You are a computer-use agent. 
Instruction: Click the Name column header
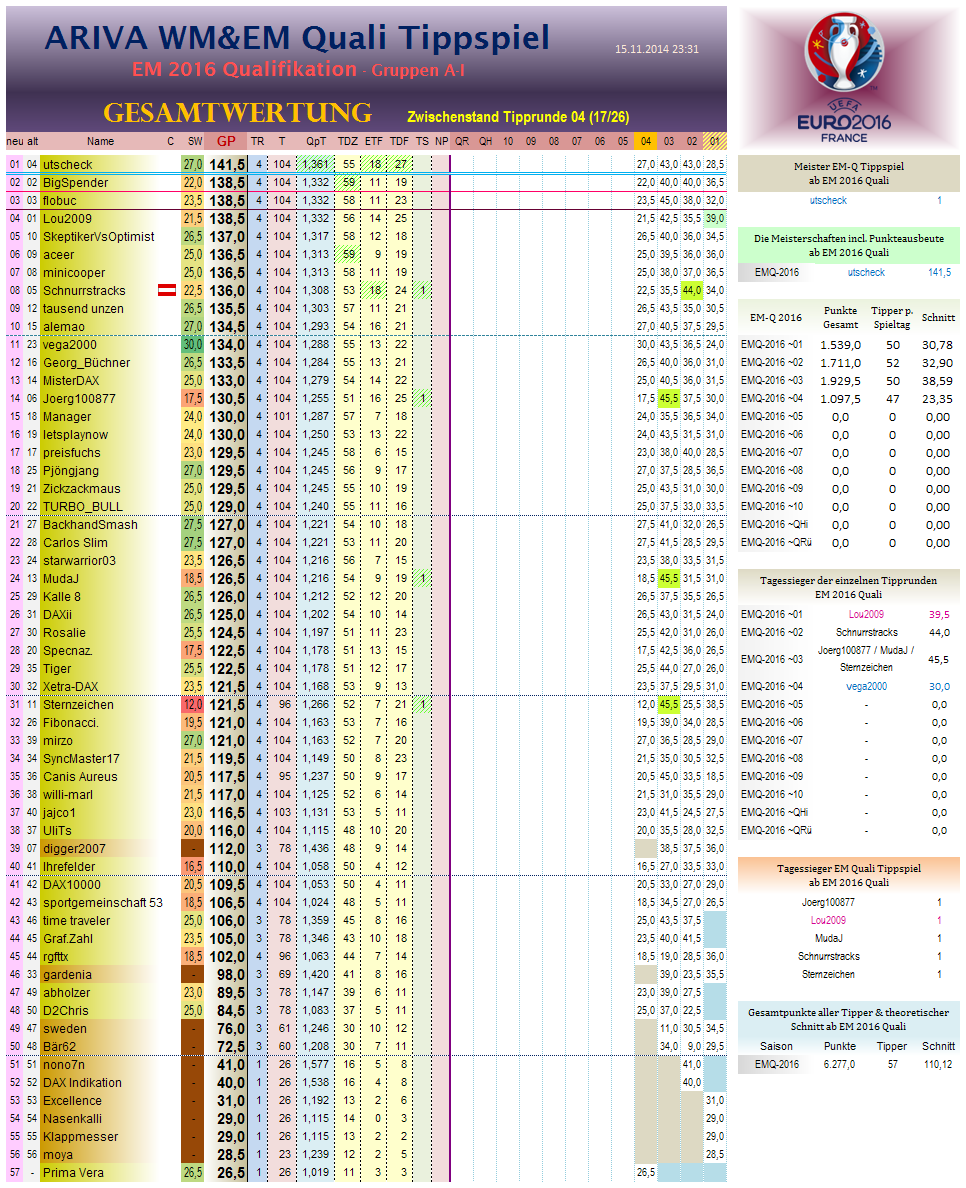[x=100, y=141]
